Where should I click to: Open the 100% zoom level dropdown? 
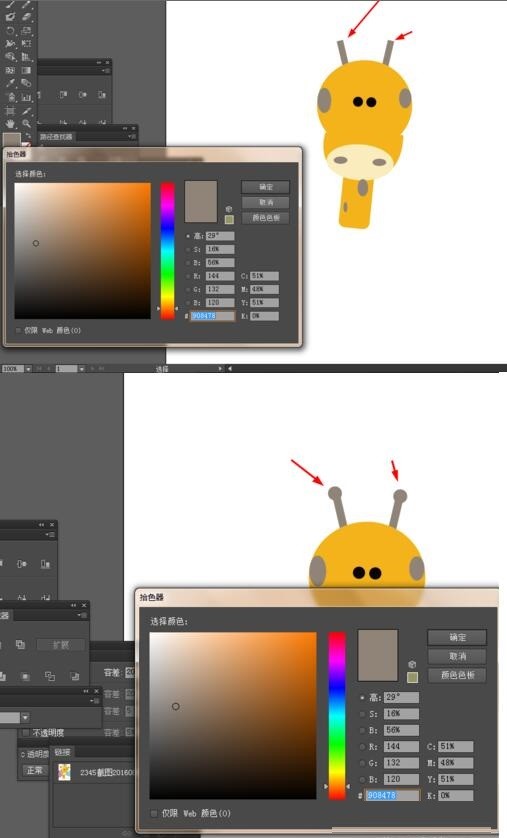click(28, 369)
